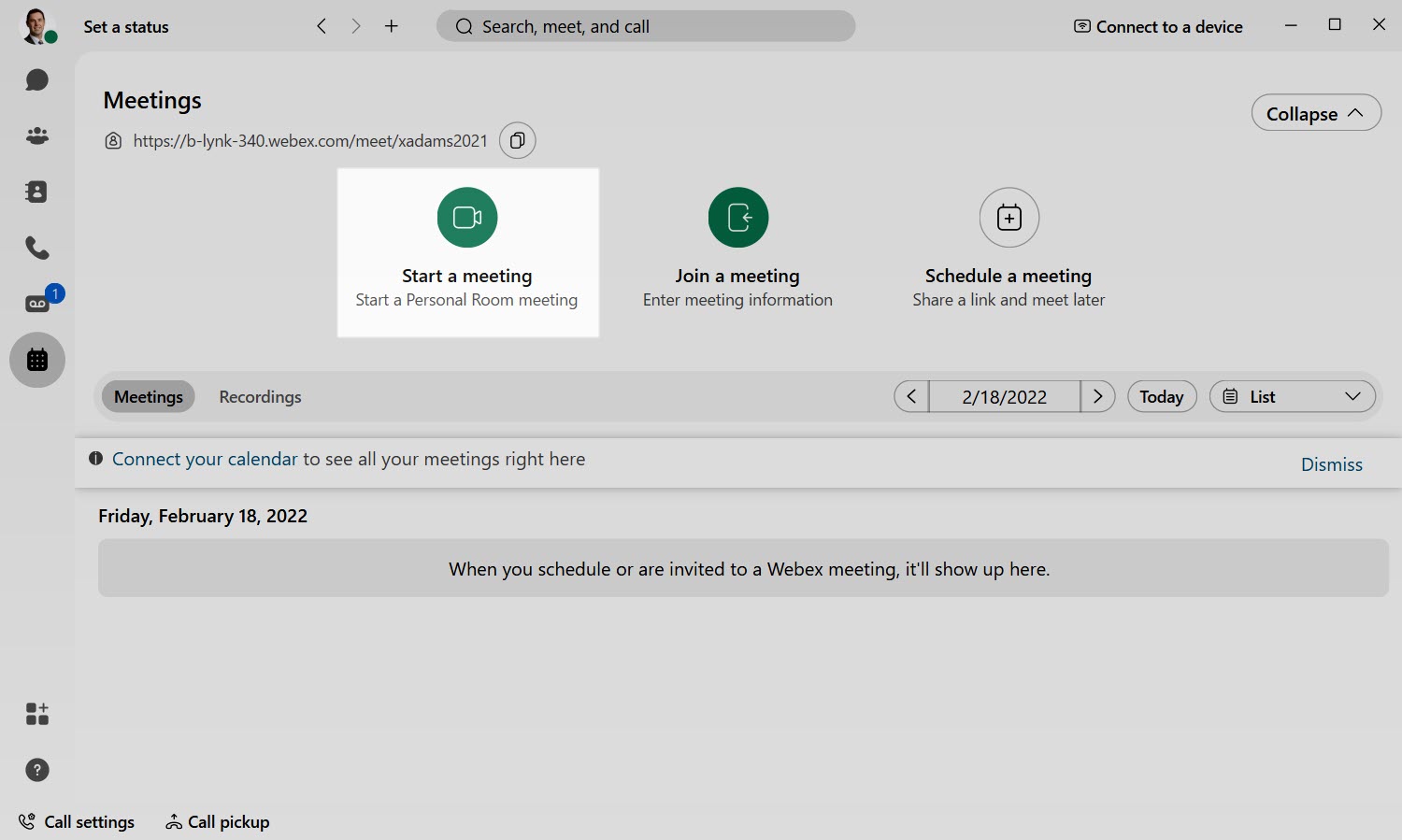Image resolution: width=1402 pixels, height=840 pixels.
Task: Click the Enter meeting information text
Action: coord(737,300)
